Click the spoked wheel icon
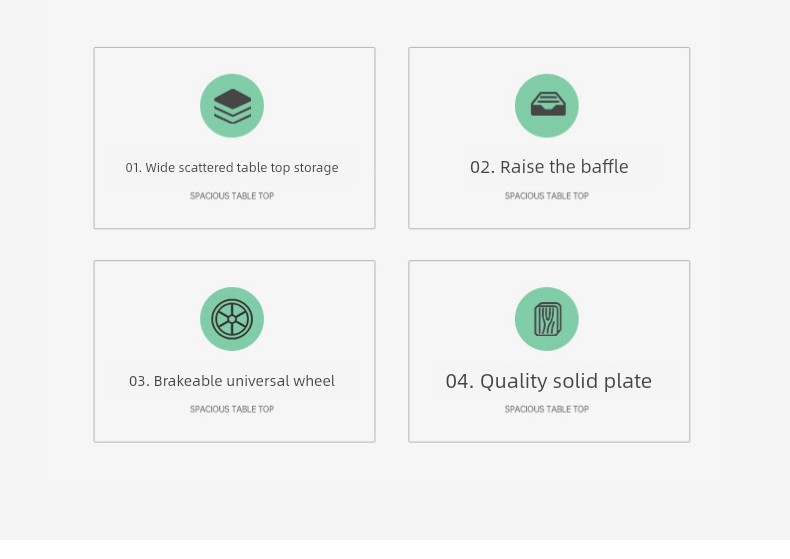 coord(232,319)
